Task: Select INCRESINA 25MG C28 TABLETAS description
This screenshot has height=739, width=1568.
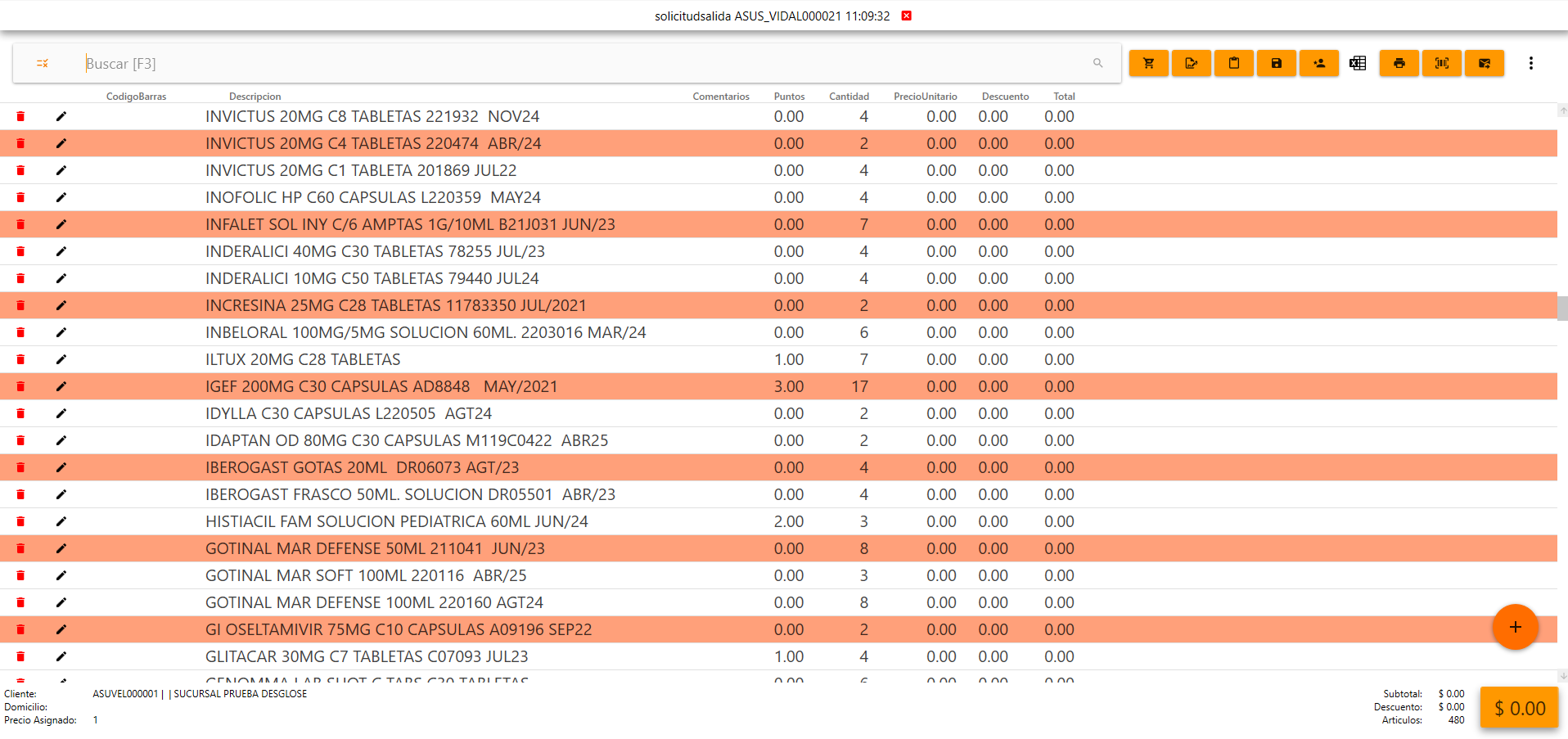Action: 396,305
